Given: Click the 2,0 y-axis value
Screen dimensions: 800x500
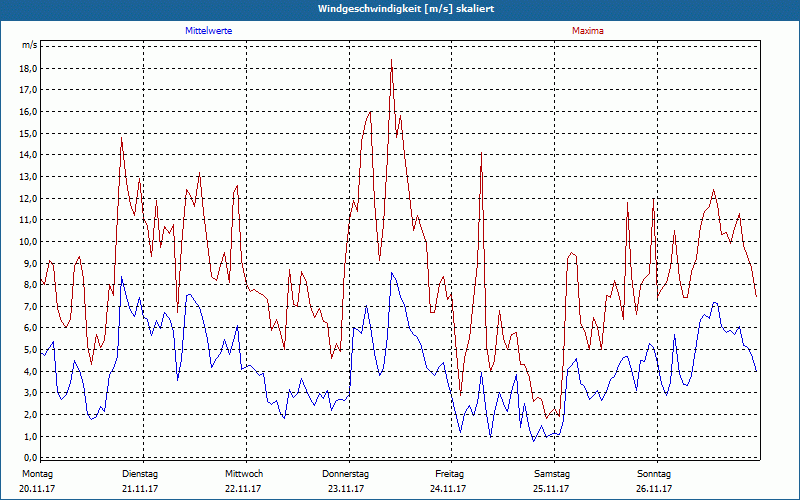Looking at the screenshot, I should tap(30, 414).
